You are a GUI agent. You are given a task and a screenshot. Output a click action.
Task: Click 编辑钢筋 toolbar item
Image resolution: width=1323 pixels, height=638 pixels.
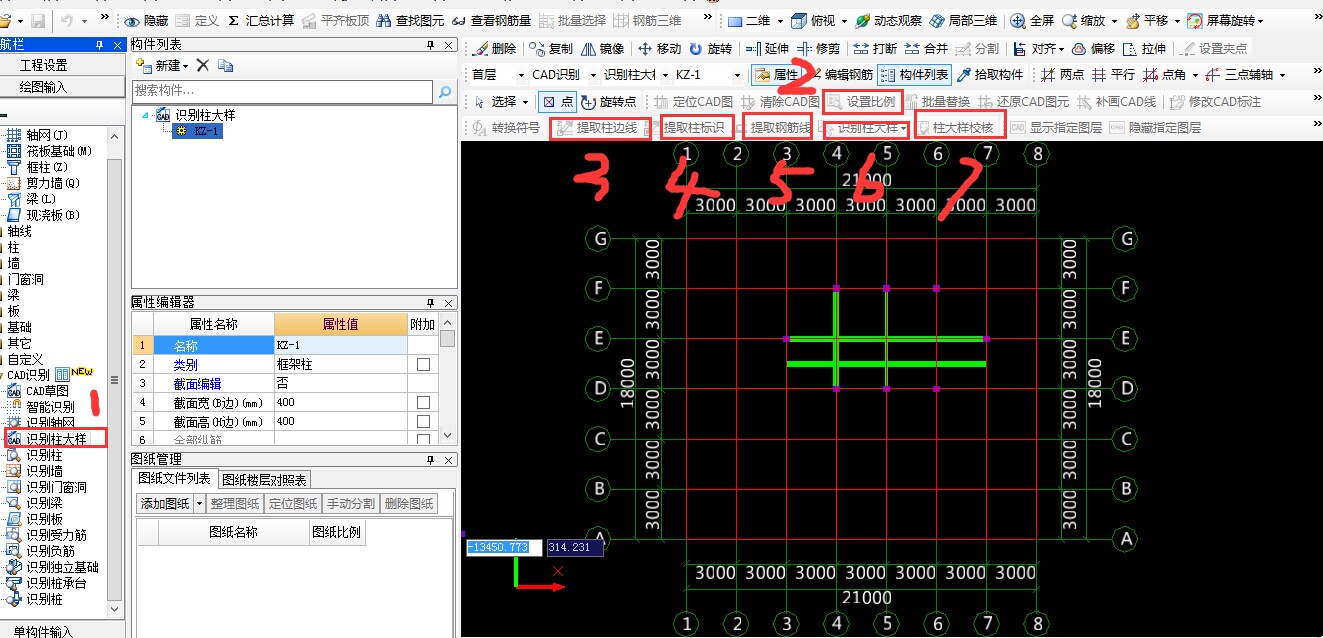tap(840, 75)
